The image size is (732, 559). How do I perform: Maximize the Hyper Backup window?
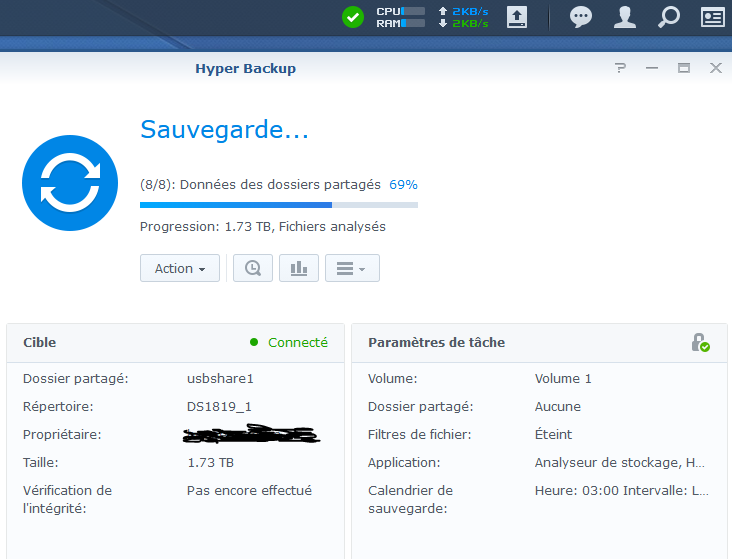(x=684, y=68)
